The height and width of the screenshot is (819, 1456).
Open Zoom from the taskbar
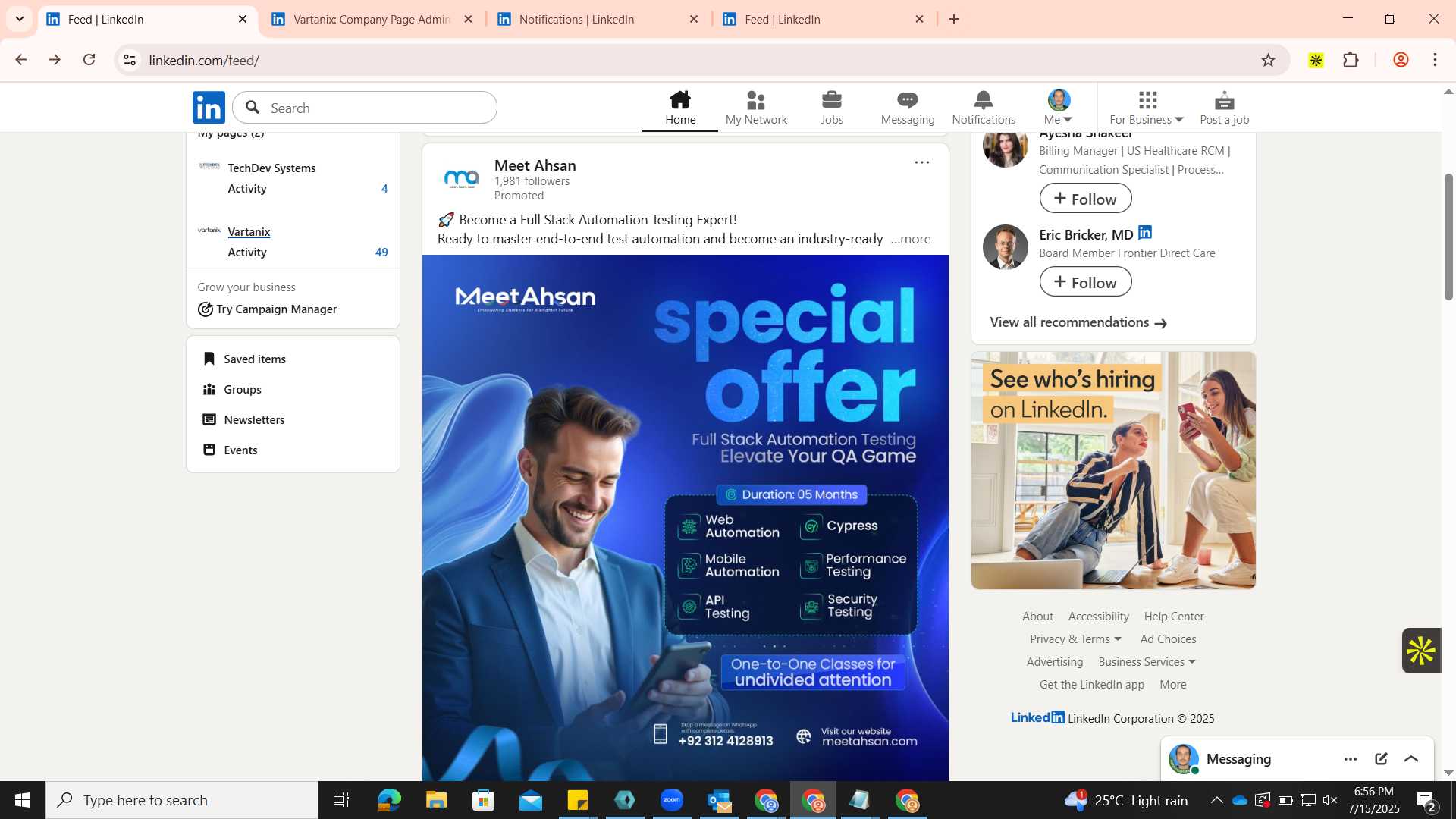click(x=671, y=800)
